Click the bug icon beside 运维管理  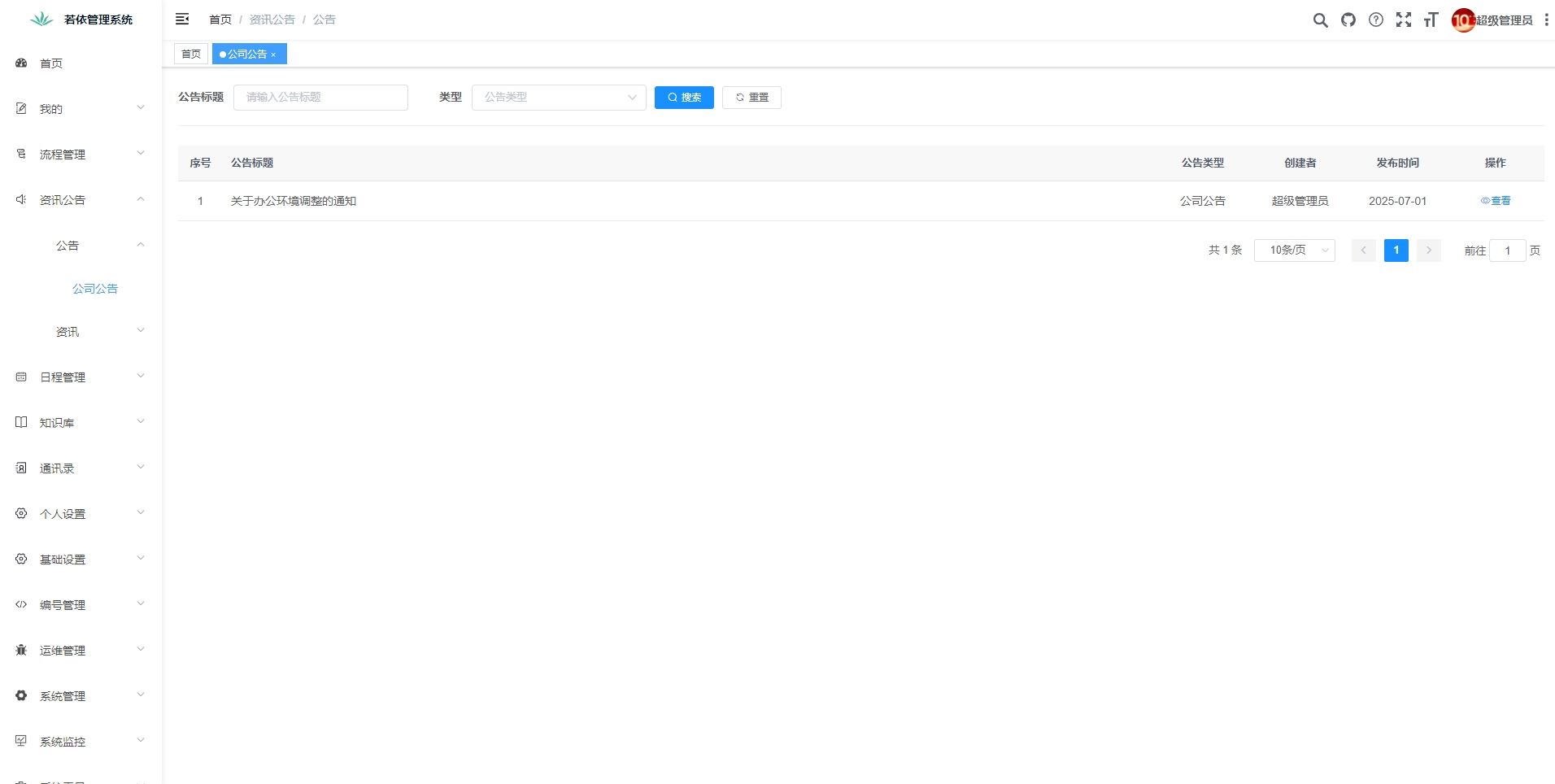pyautogui.click(x=21, y=650)
